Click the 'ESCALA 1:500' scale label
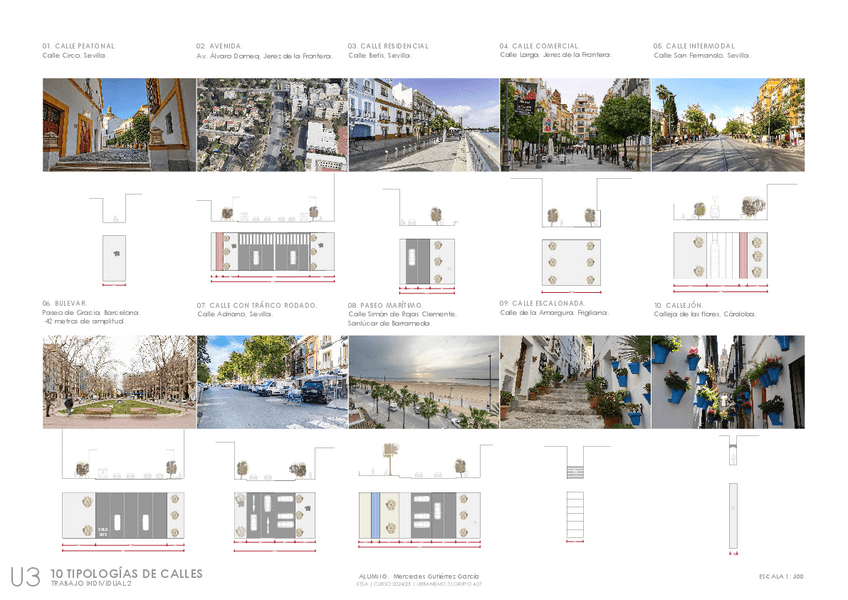Screen dimensions: 848x600 pyautogui.click(x=781, y=577)
